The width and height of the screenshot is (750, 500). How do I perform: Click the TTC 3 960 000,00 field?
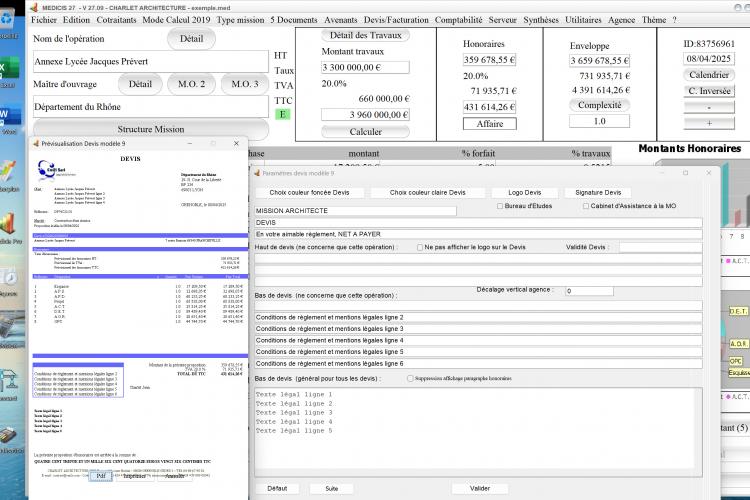(x=365, y=115)
